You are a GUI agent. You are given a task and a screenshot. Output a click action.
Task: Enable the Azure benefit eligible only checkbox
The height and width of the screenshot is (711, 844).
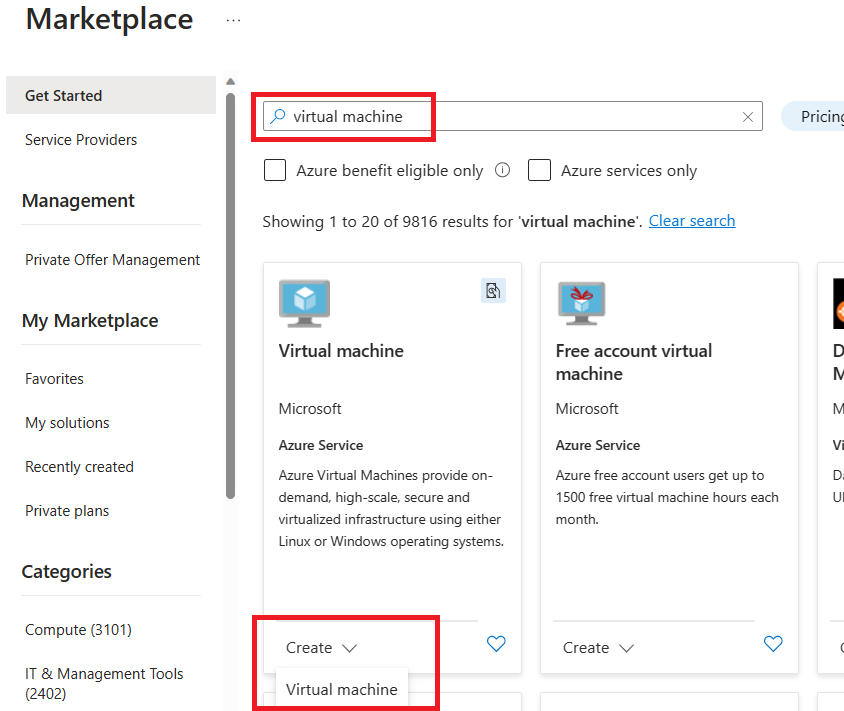click(274, 170)
